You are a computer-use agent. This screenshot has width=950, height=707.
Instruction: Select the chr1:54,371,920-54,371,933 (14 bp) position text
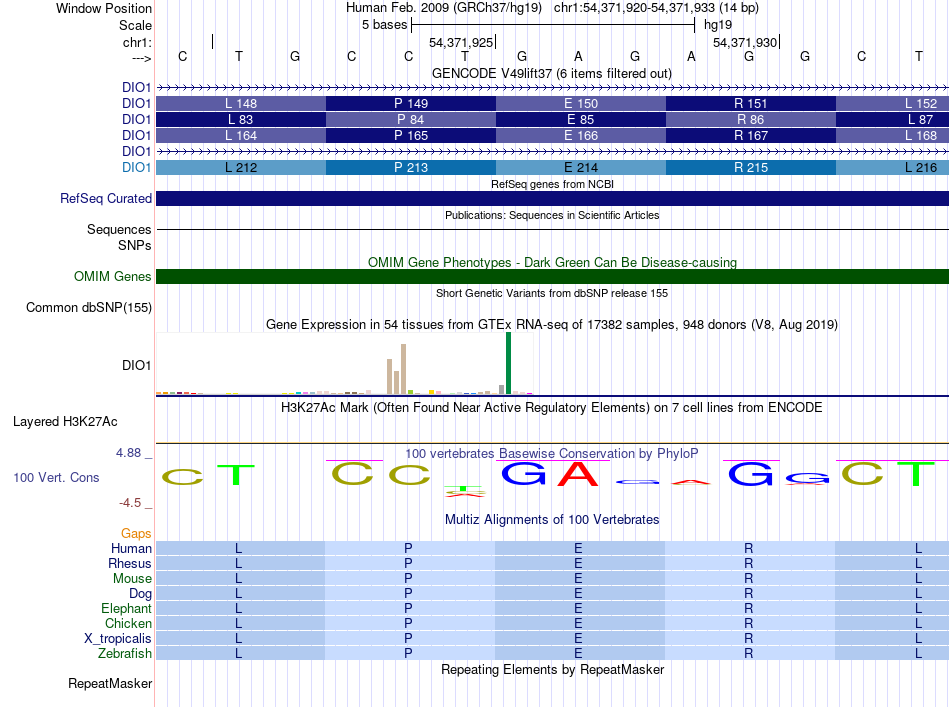pos(656,8)
